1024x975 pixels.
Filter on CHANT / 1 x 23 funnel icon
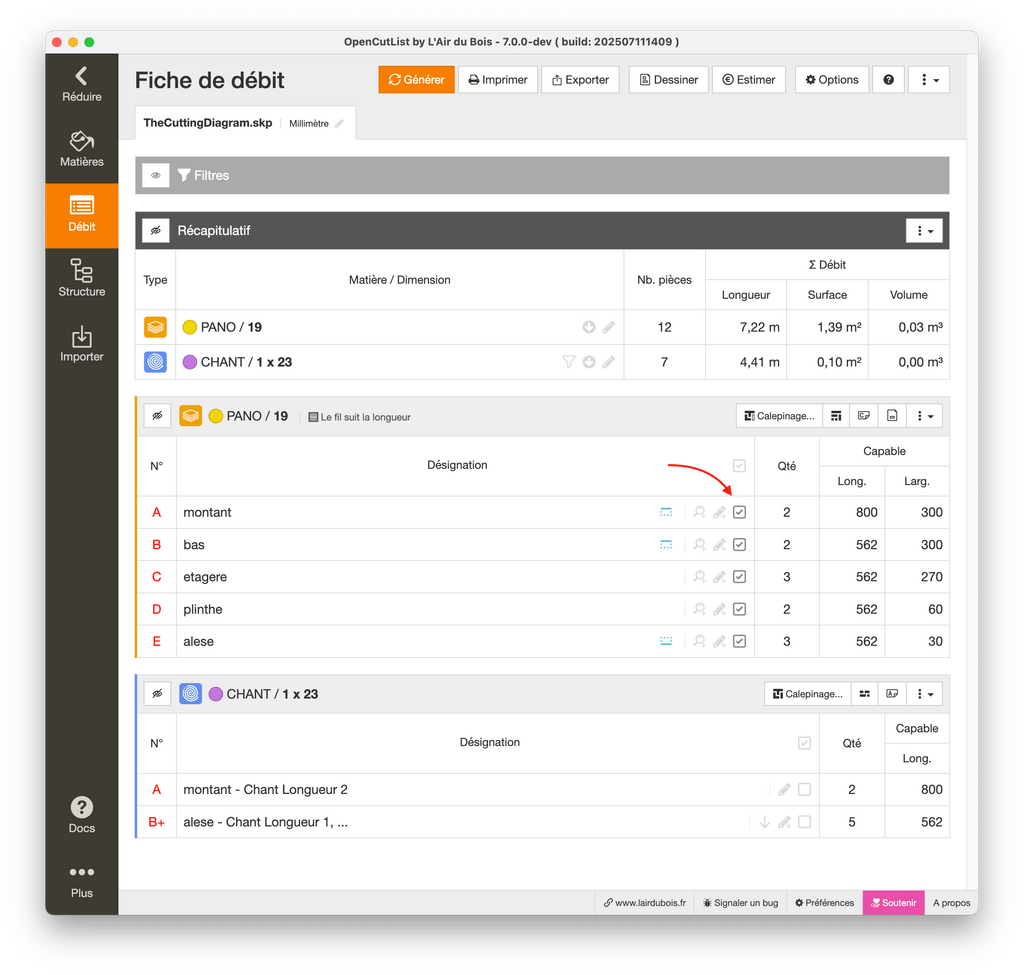(x=569, y=362)
